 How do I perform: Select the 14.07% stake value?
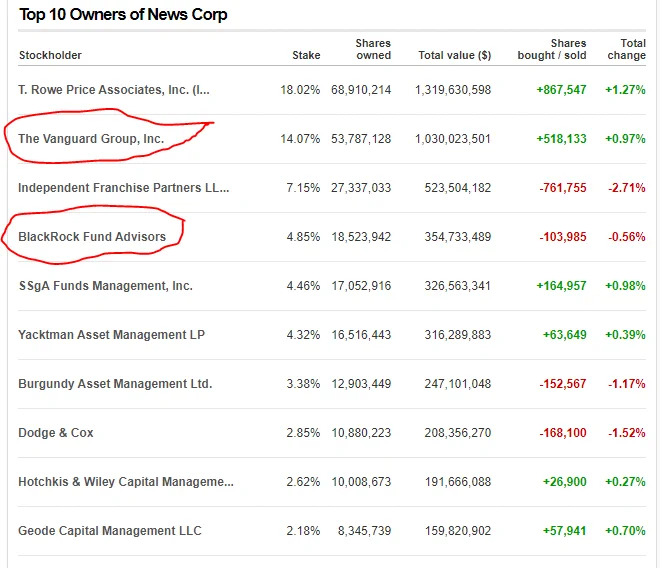point(300,139)
